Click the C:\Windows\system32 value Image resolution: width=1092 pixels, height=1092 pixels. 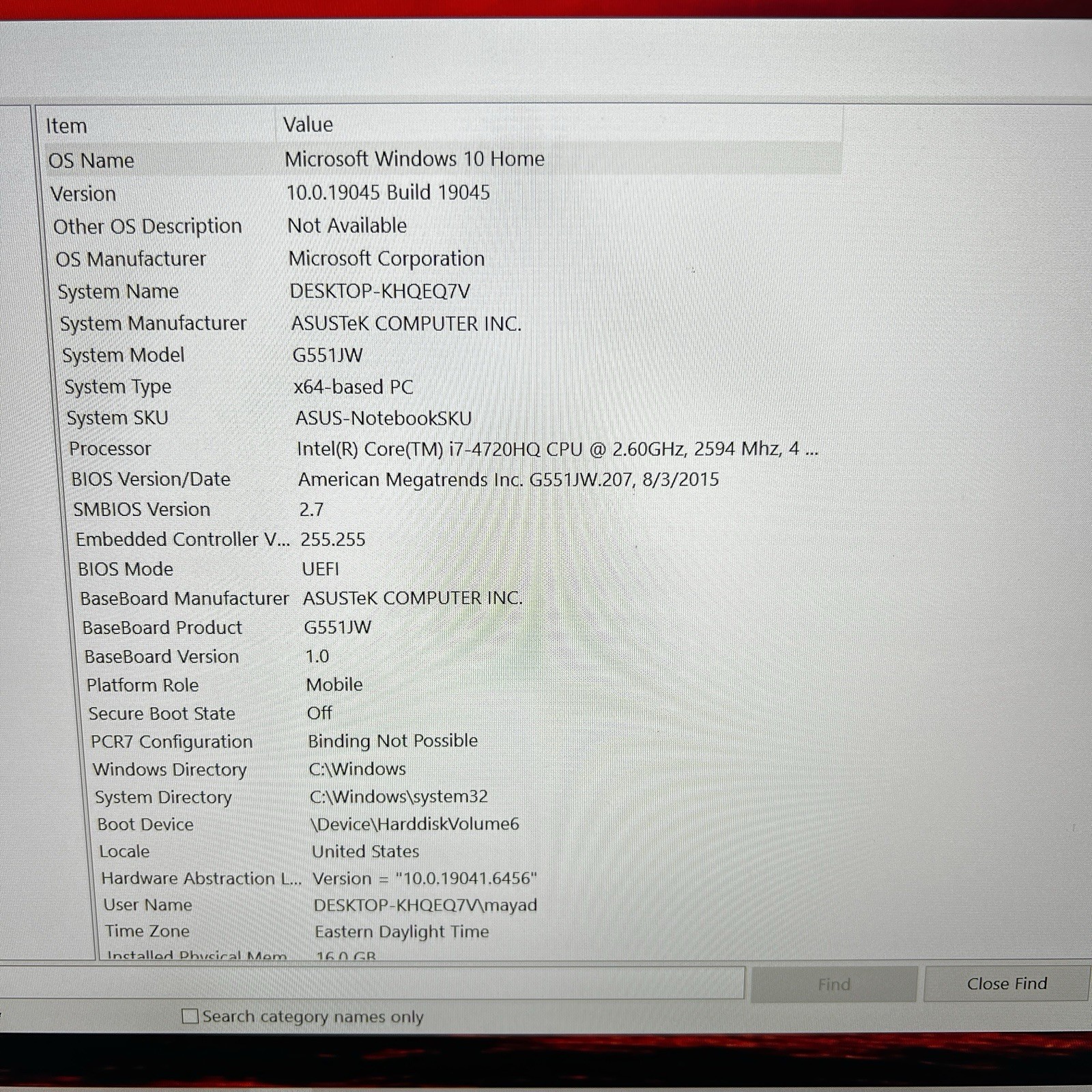399,796
